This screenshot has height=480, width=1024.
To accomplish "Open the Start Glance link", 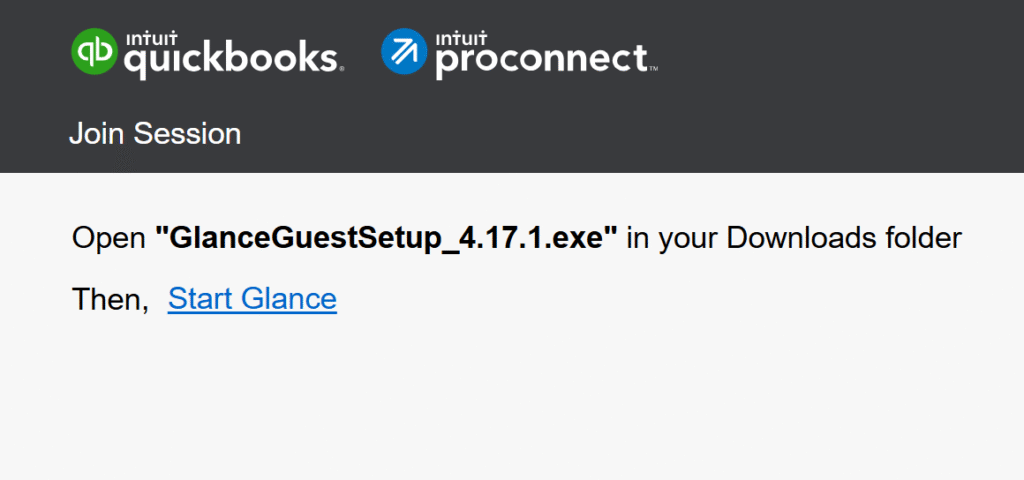I will [x=252, y=298].
